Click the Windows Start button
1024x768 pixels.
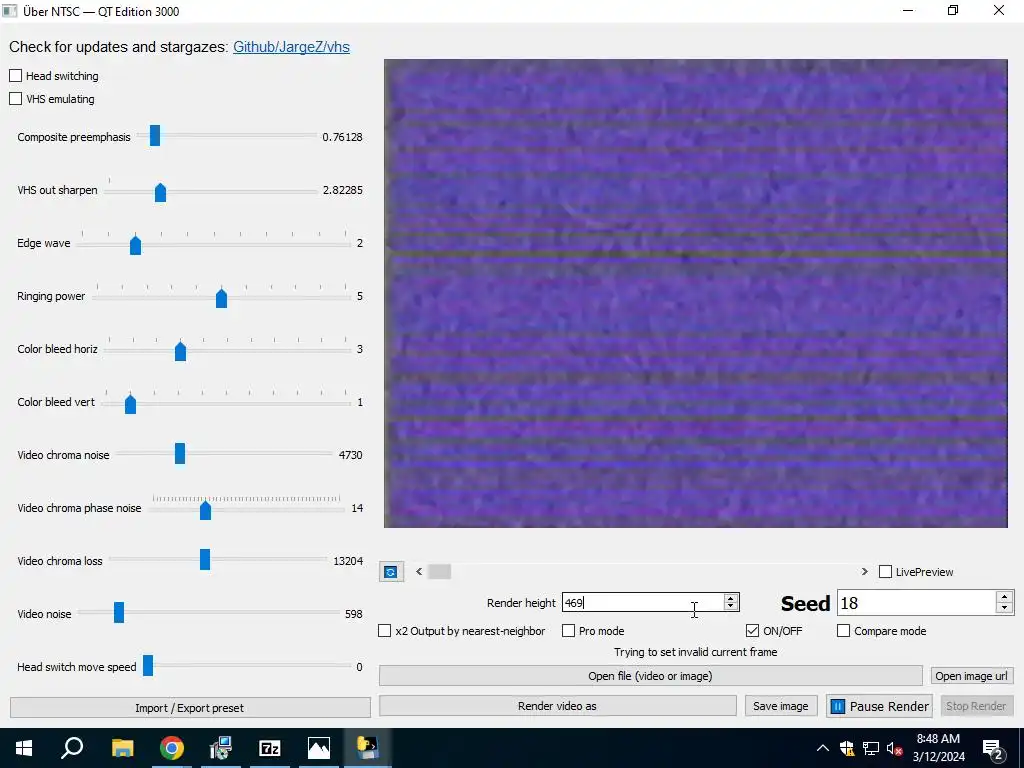(24, 748)
